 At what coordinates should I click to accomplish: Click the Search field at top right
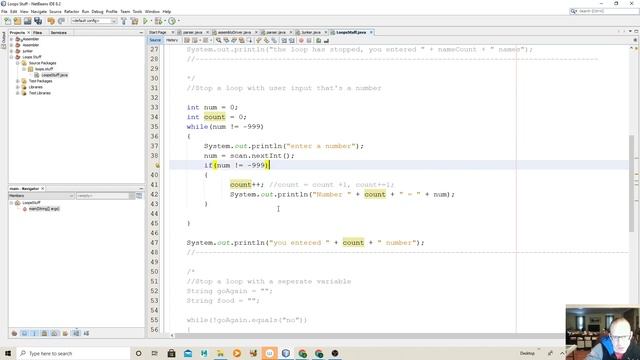604,11
